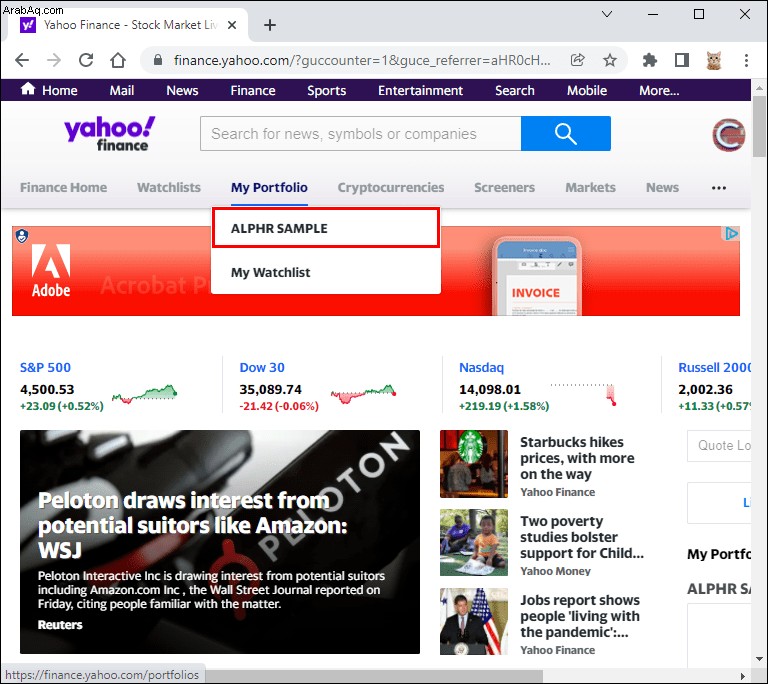Viewport: 768px width, 684px height.
Task: Open the cat profile avatar in Chrome
Action: 714,60
